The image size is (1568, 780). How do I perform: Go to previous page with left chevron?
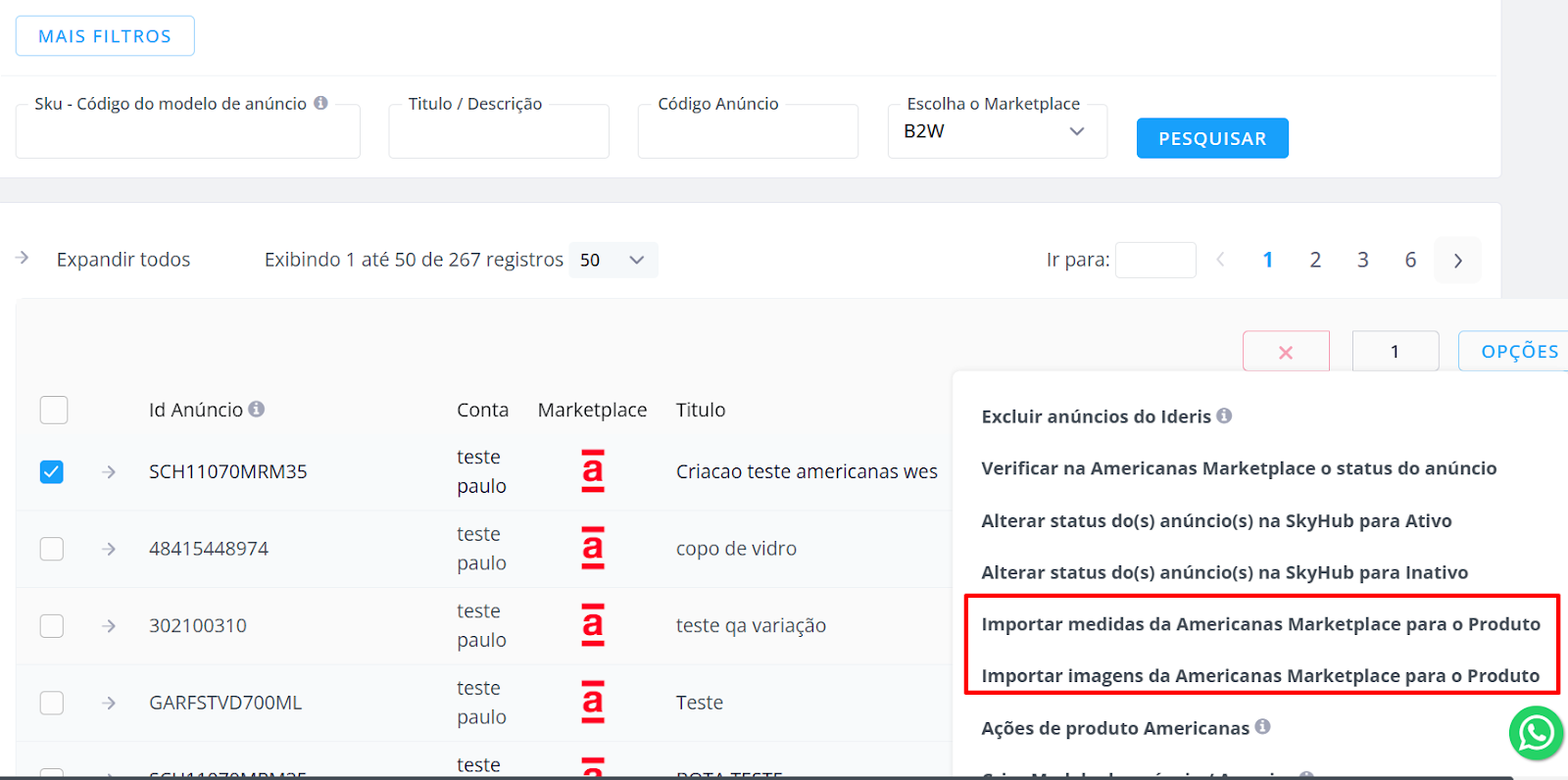pyautogui.click(x=1220, y=260)
